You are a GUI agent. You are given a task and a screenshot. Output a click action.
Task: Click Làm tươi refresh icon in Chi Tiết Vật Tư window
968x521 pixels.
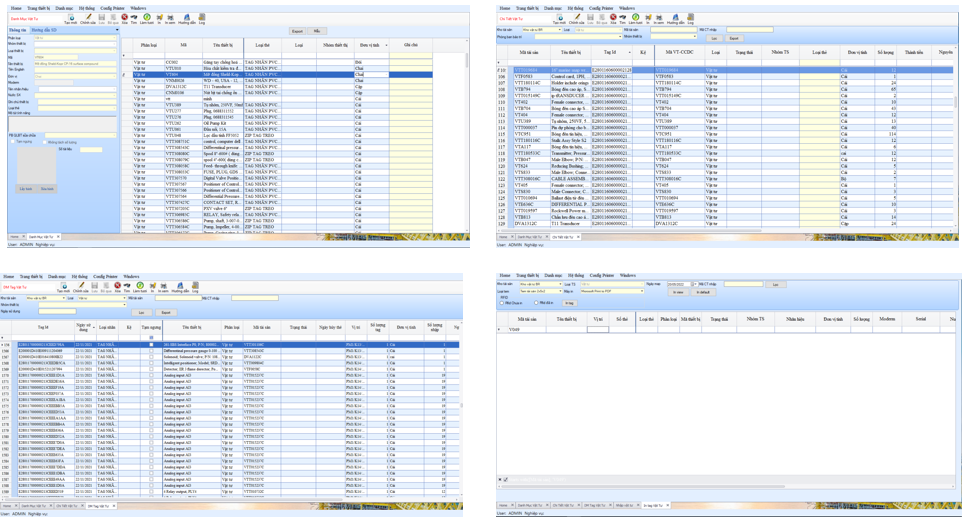tap(635, 18)
